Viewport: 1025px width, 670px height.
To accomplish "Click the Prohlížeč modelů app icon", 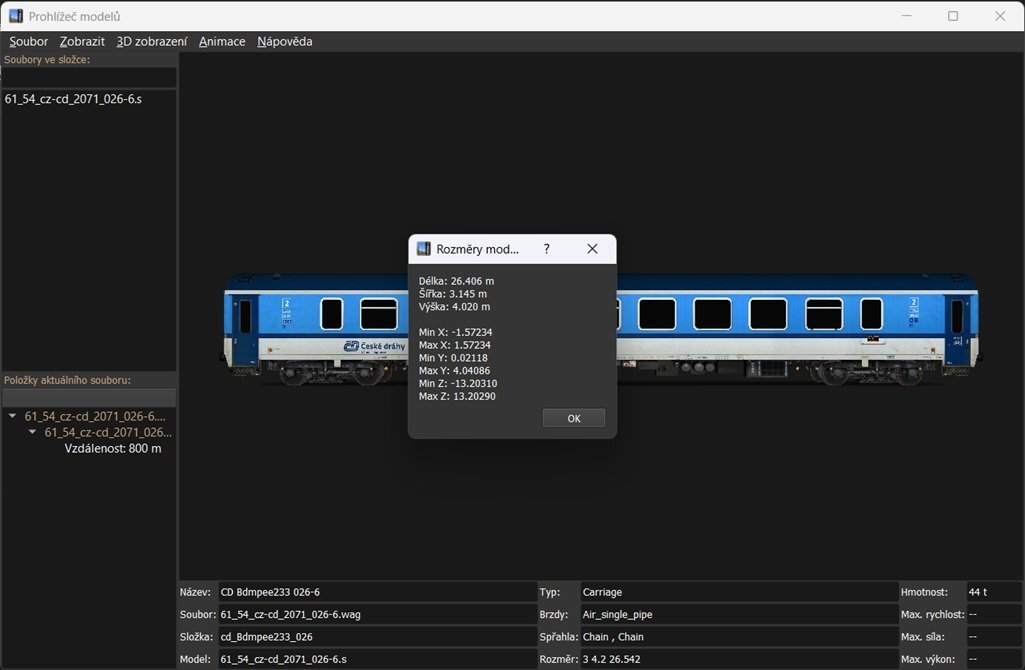I will coord(16,16).
